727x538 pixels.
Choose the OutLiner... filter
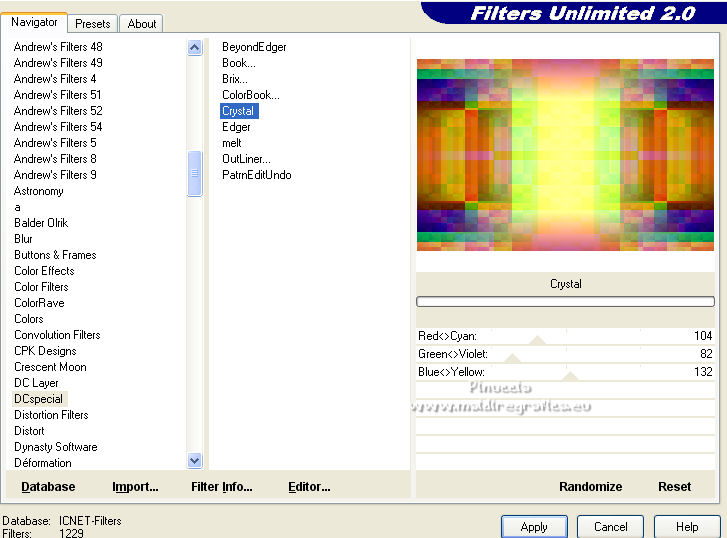[246, 159]
